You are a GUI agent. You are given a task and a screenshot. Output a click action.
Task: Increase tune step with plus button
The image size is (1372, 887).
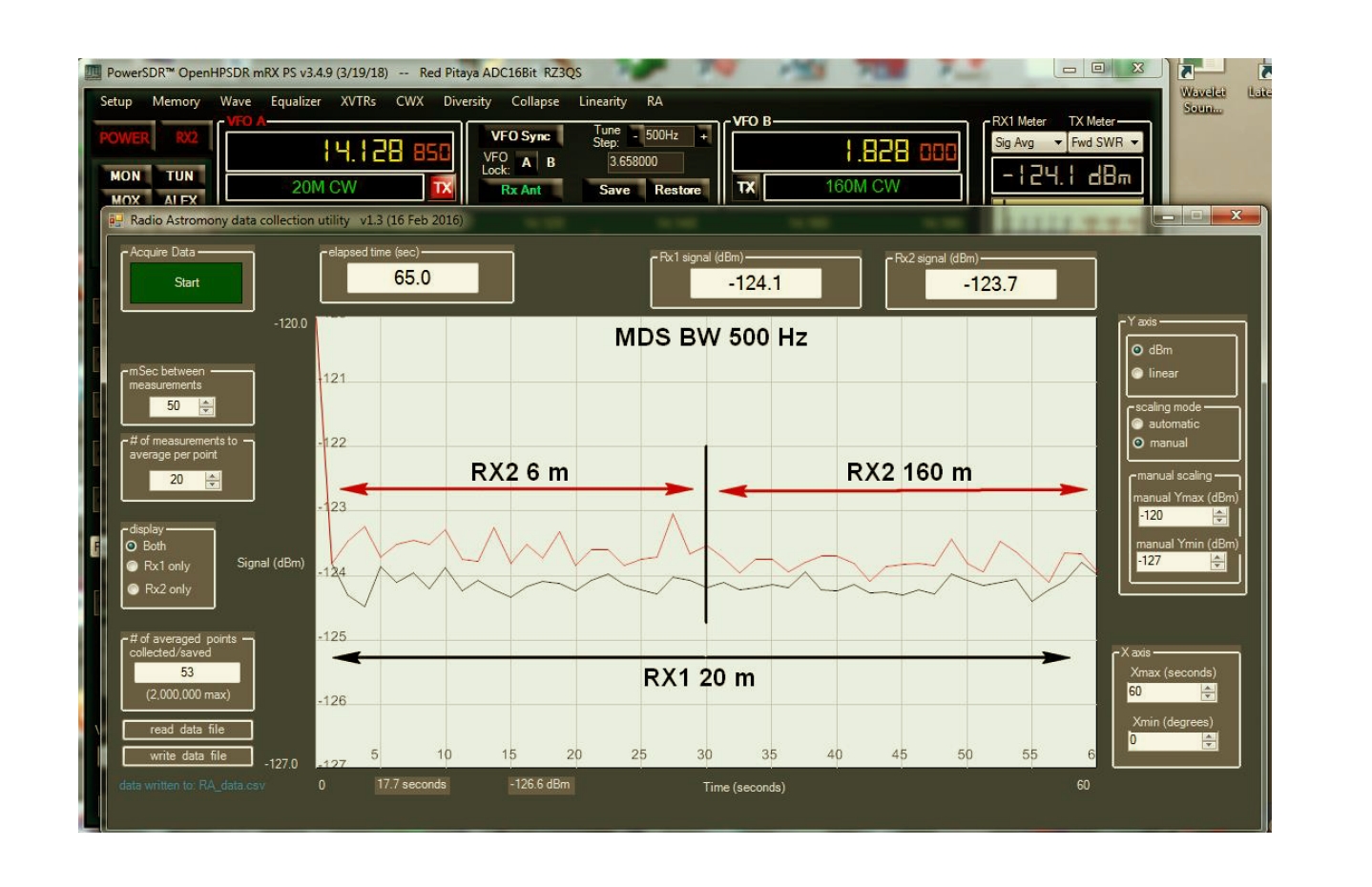pos(704,135)
